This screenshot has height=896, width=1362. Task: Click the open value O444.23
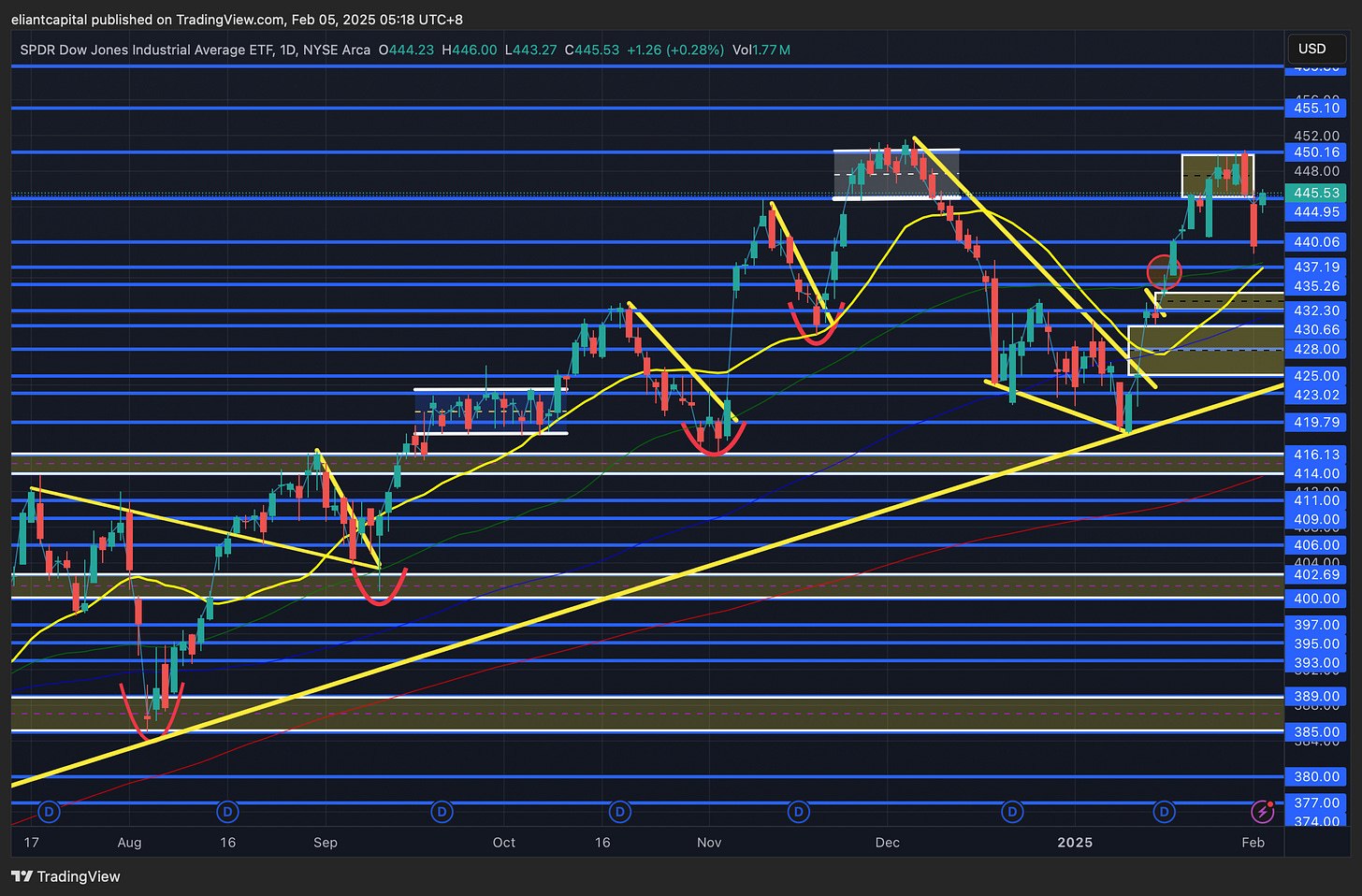tap(406, 50)
